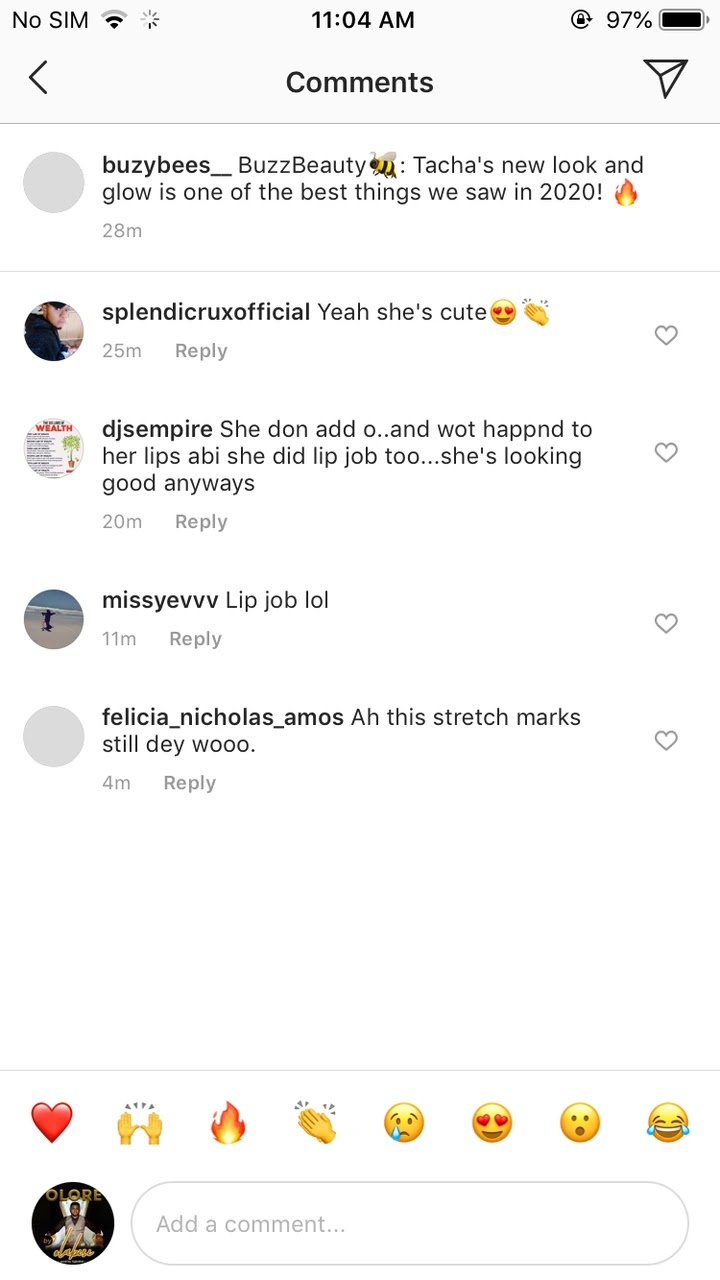Reply to djsempire's comment
Image resolution: width=720 pixels, height=1280 pixels.
pyautogui.click(x=201, y=522)
